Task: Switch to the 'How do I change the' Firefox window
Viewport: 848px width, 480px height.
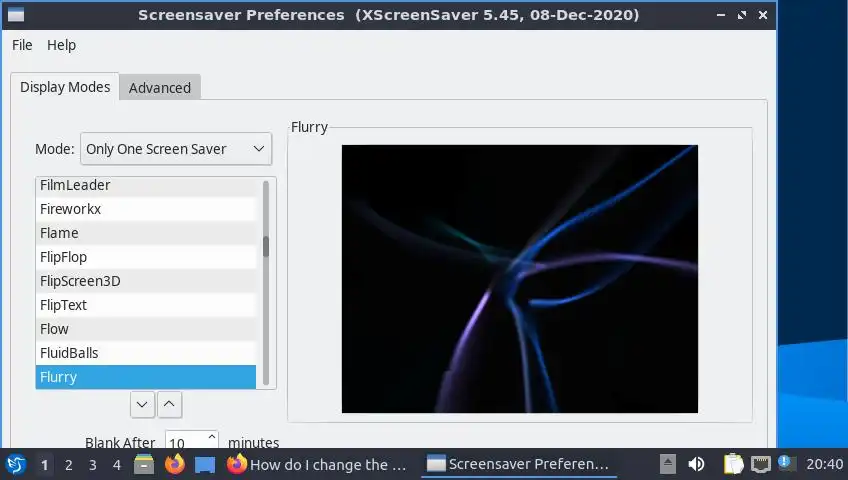Action: [317, 464]
